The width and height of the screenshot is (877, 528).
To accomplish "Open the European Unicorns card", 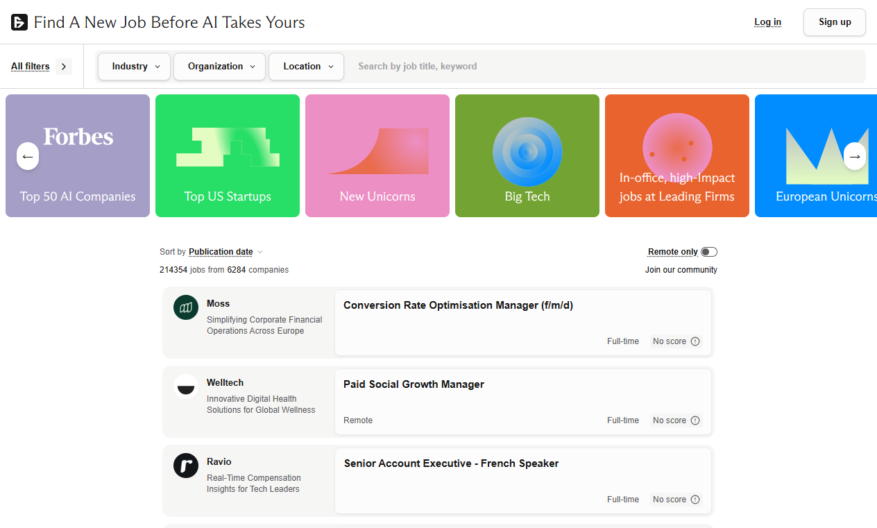I will point(816,155).
